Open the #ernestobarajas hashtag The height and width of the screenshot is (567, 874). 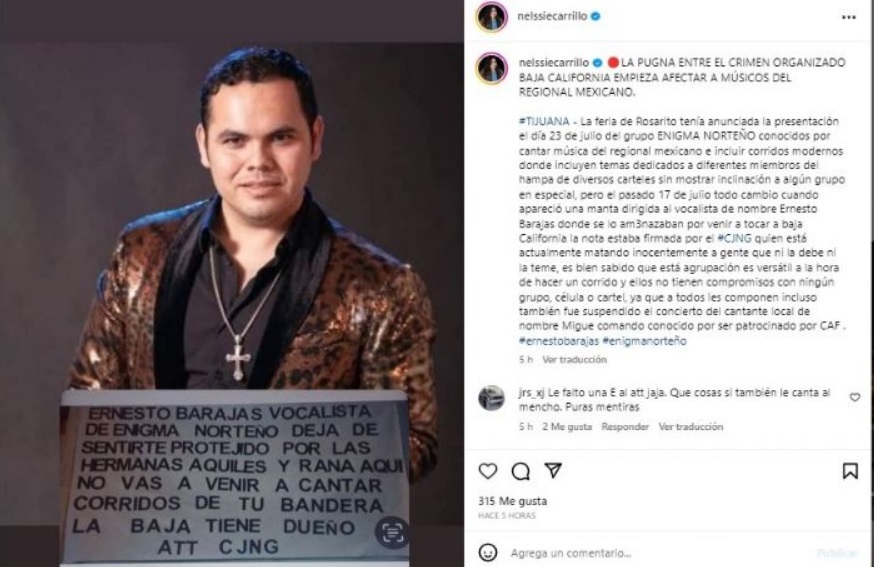[x=559, y=341]
